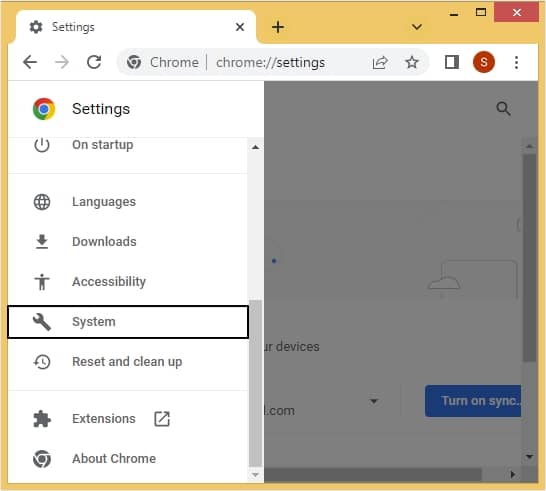Screen dimensions: 546x491
Task: Click the About Chrome logo icon
Action: [x=42, y=459]
